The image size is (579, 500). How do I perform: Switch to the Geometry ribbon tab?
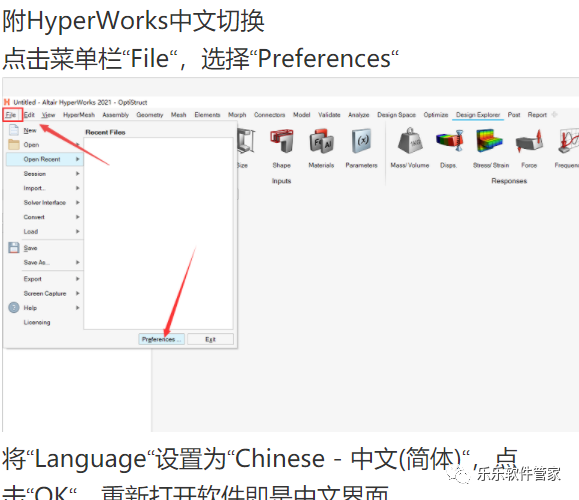tap(150, 115)
